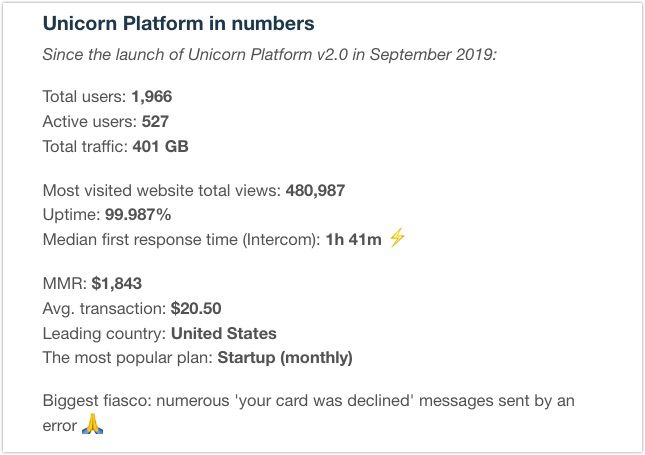Image resolution: width=645 pixels, height=455 pixels.
Task: Click the most visited views figure 480,987
Action: (329, 190)
